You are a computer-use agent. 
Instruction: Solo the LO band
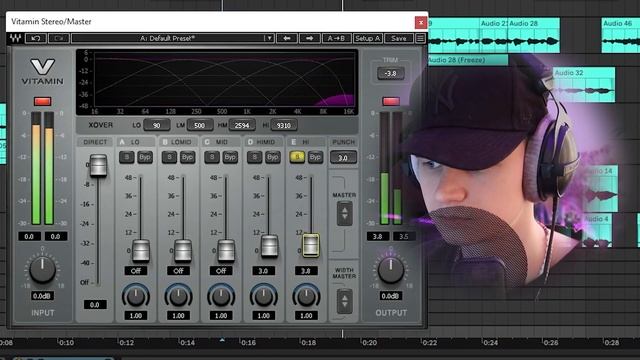click(127, 157)
